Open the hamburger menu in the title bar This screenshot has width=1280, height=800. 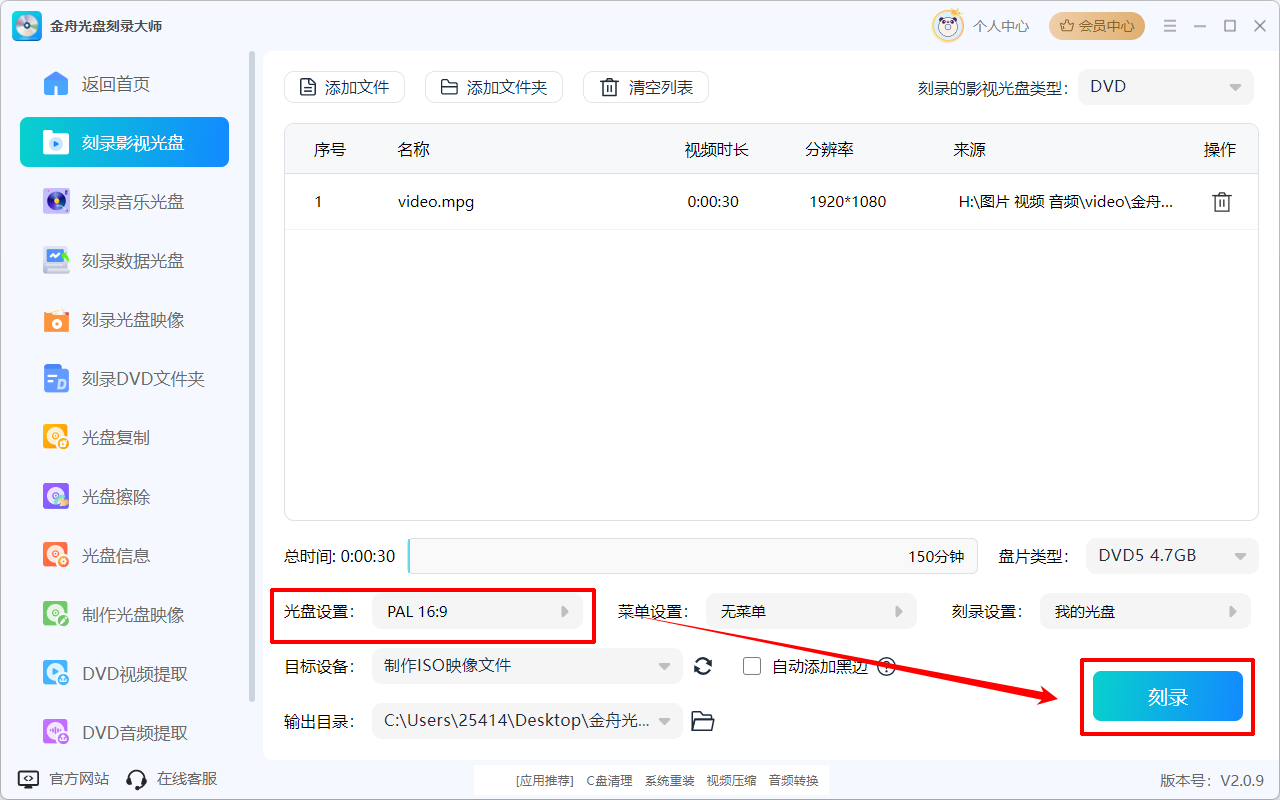[1170, 26]
